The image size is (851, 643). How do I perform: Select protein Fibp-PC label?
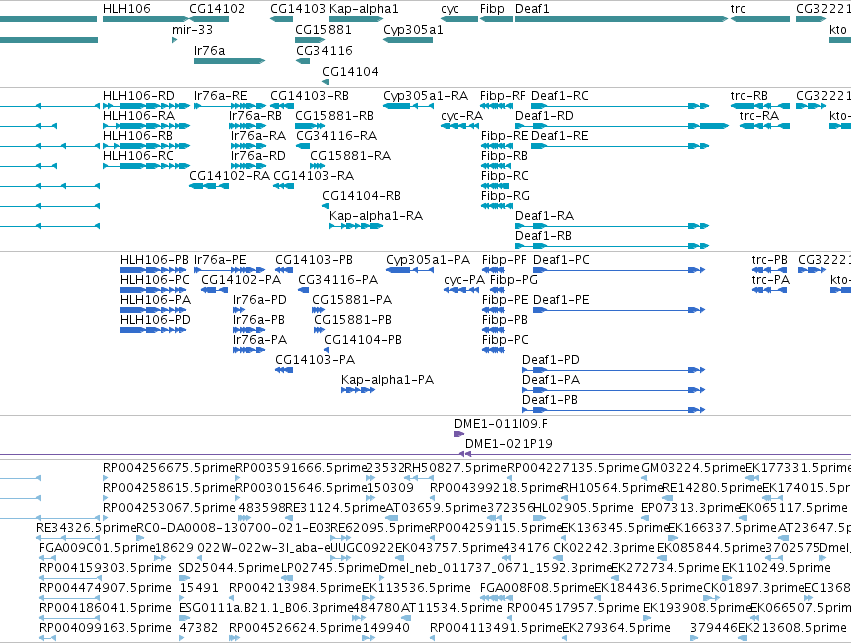505,340
